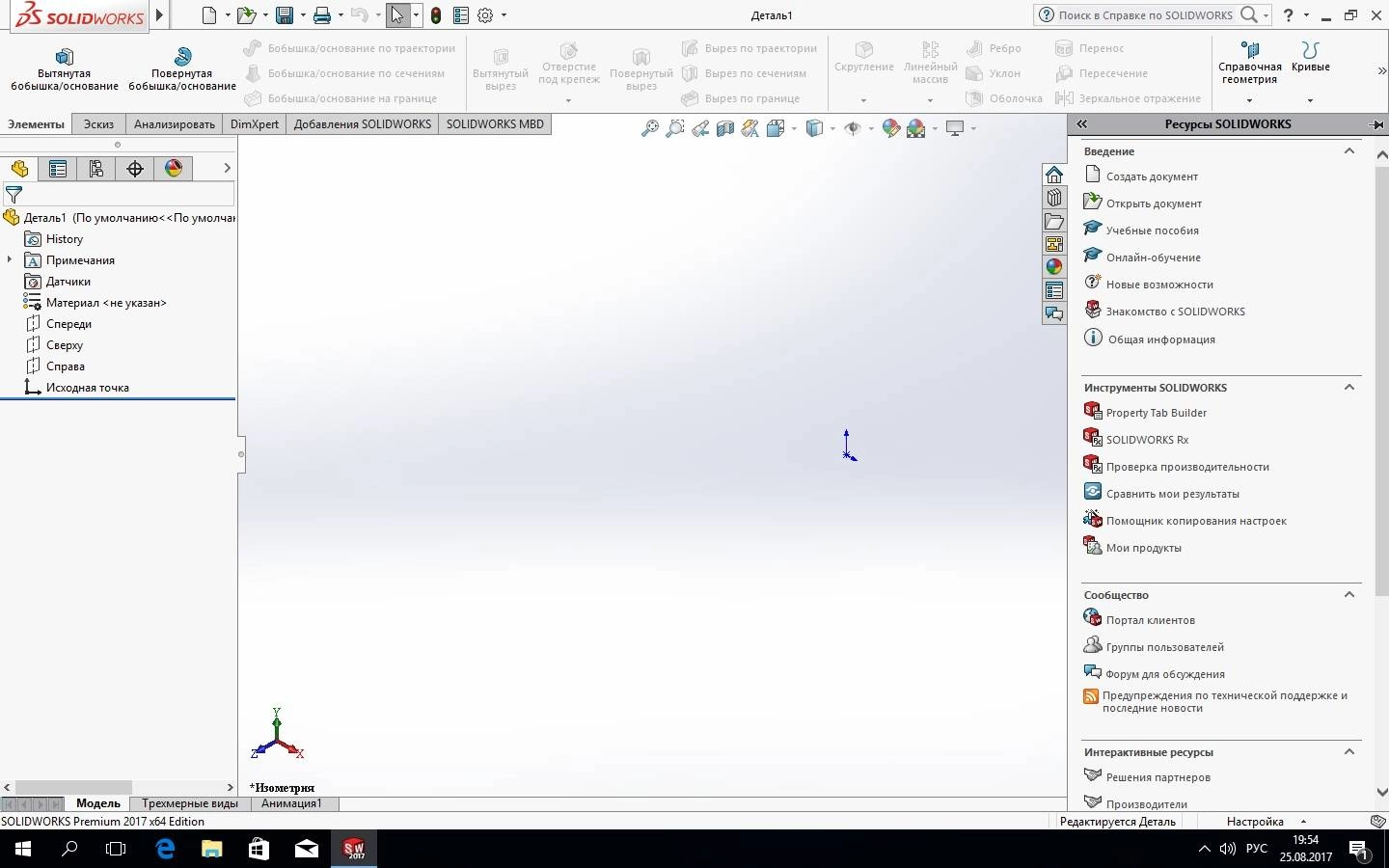
Task: Activate the Select arrow cursor tool
Action: click(396, 14)
